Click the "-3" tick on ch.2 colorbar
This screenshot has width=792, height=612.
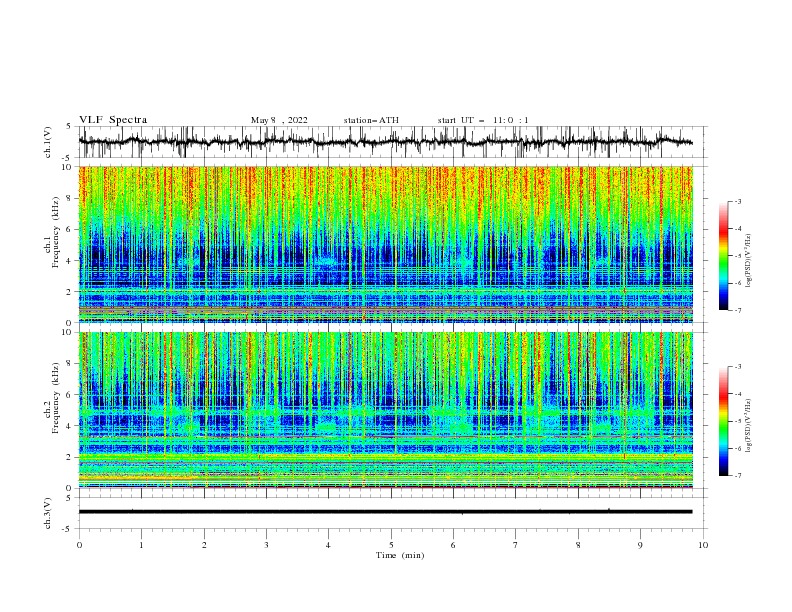point(738,367)
